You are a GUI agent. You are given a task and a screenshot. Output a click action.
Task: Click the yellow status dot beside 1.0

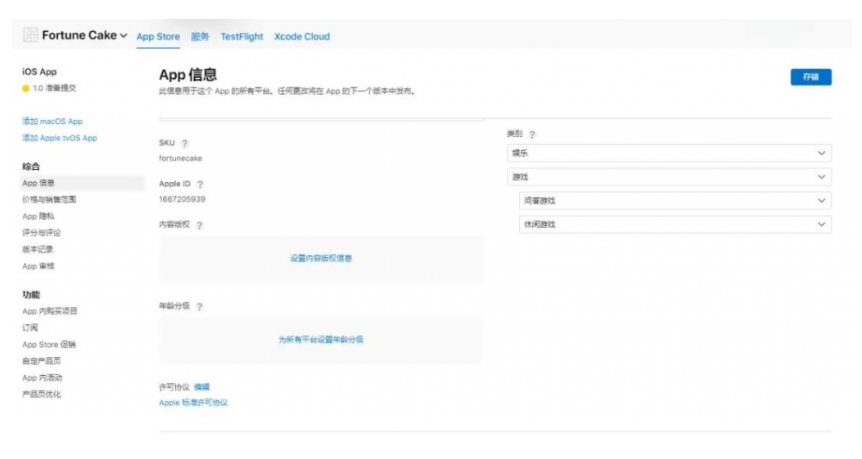(26, 88)
